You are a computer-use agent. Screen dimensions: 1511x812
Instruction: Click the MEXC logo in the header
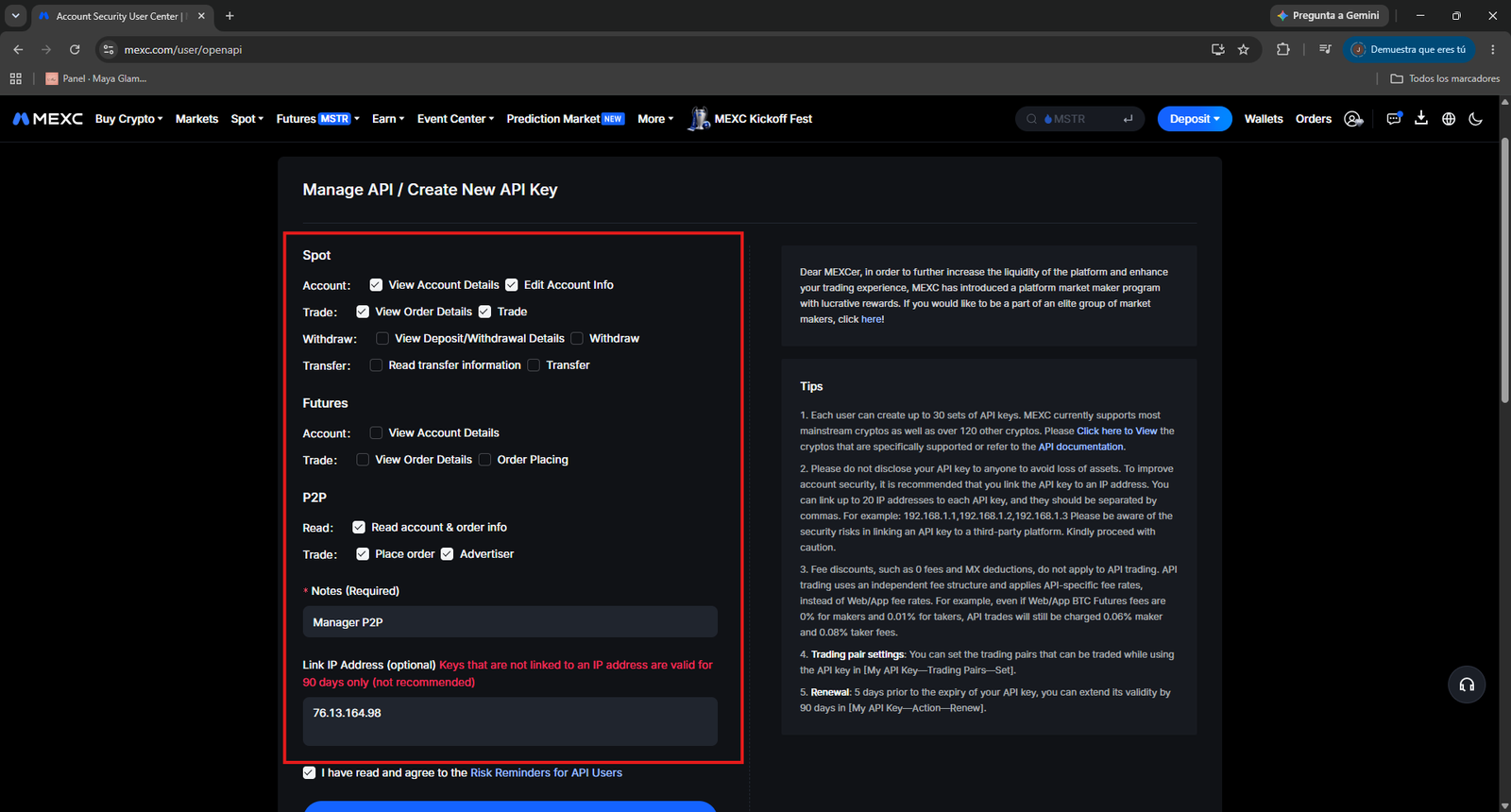point(48,119)
